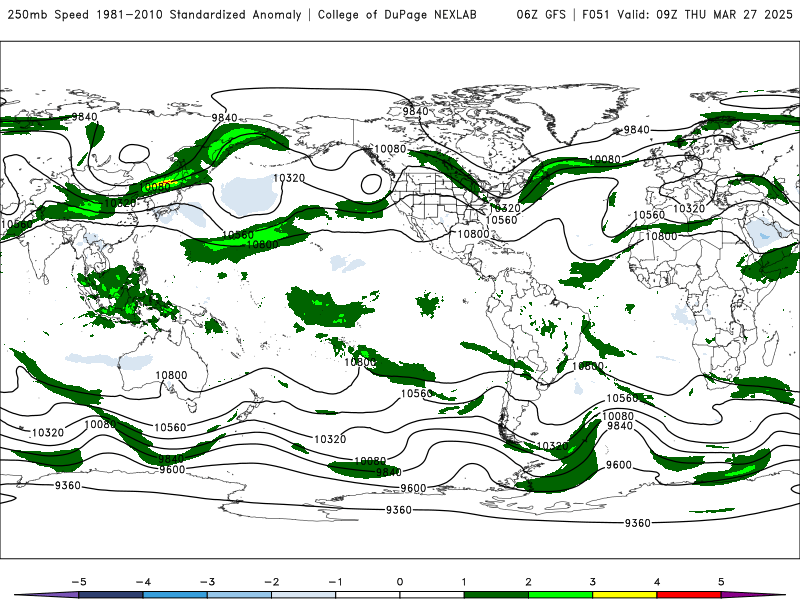Image resolution: width=800 pixels, height=600 pixels.
Task: Click the "5" colorbar label
Action: pyautogui.click(x=721, y=582)
